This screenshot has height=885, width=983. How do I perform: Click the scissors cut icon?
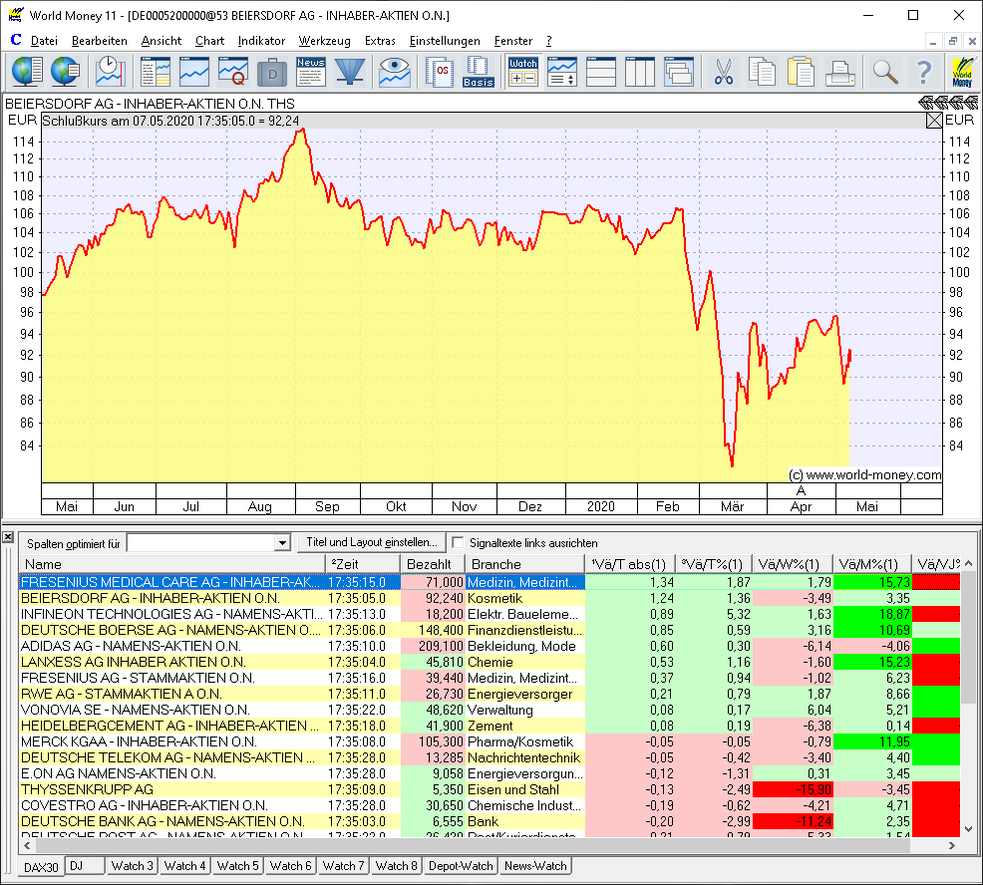(x=722, y=71)
